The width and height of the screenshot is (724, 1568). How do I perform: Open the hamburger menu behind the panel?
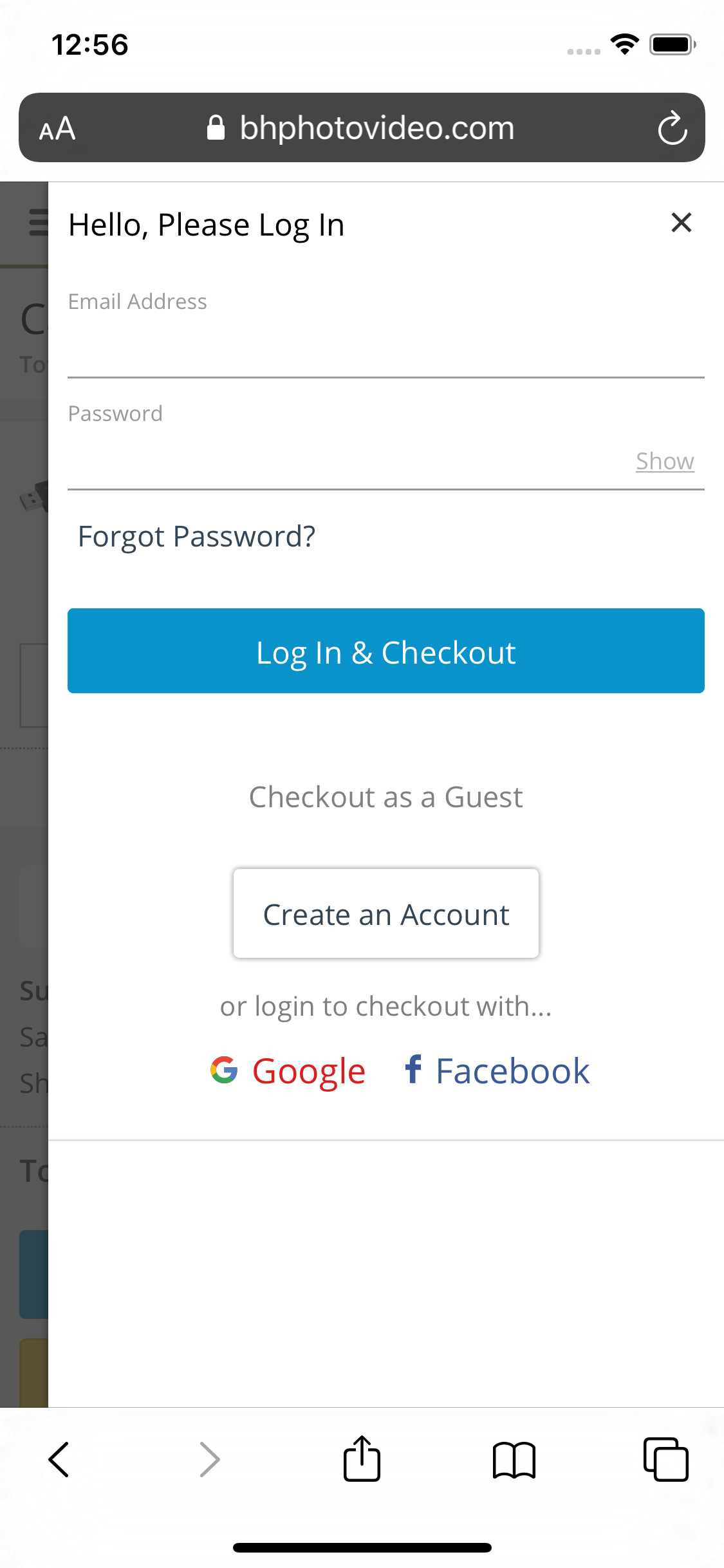[37, 223]
